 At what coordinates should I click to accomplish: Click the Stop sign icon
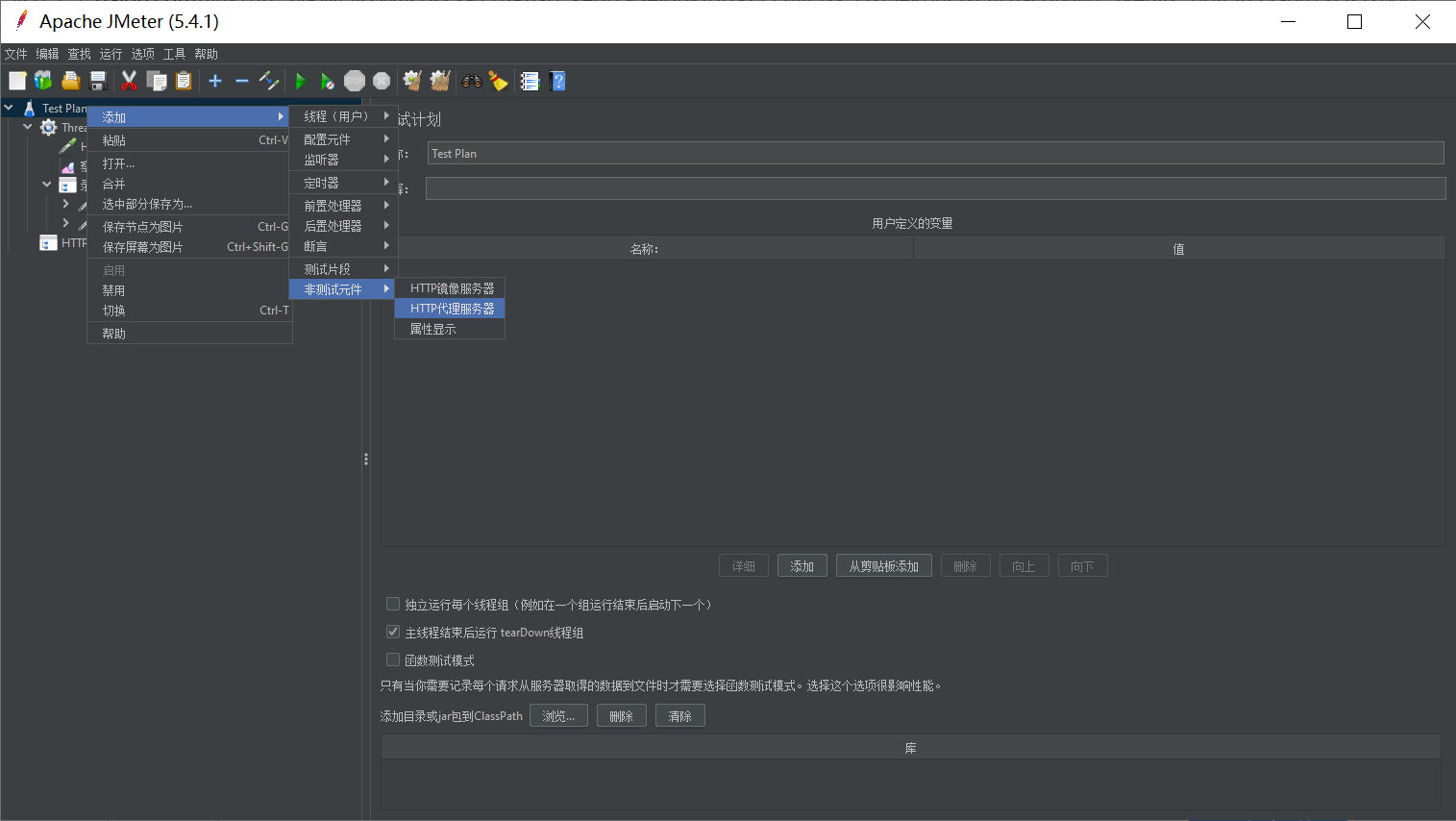click(355, 81)
